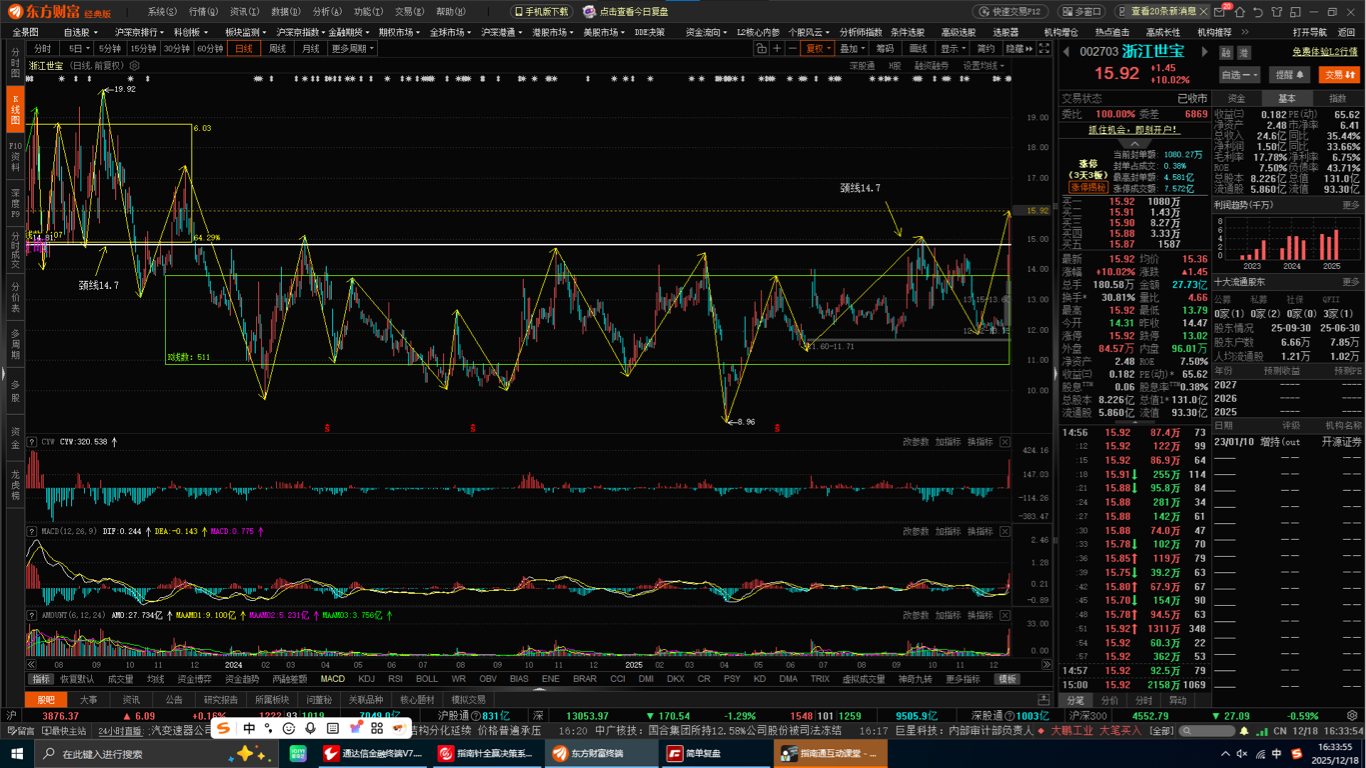Open the 显示 display dropdown

(953, 48)
